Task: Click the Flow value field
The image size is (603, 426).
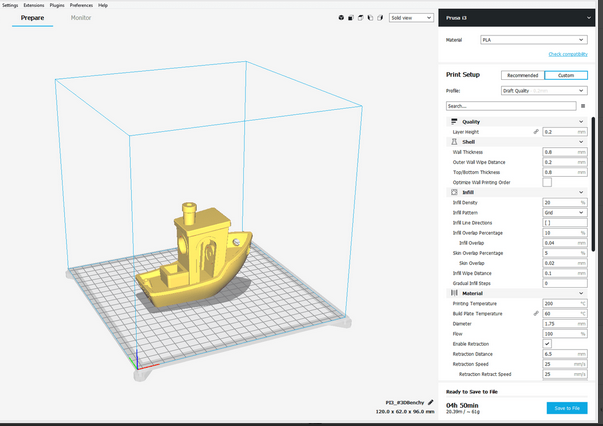Action: pyautogui.click(x=565, y=334)
